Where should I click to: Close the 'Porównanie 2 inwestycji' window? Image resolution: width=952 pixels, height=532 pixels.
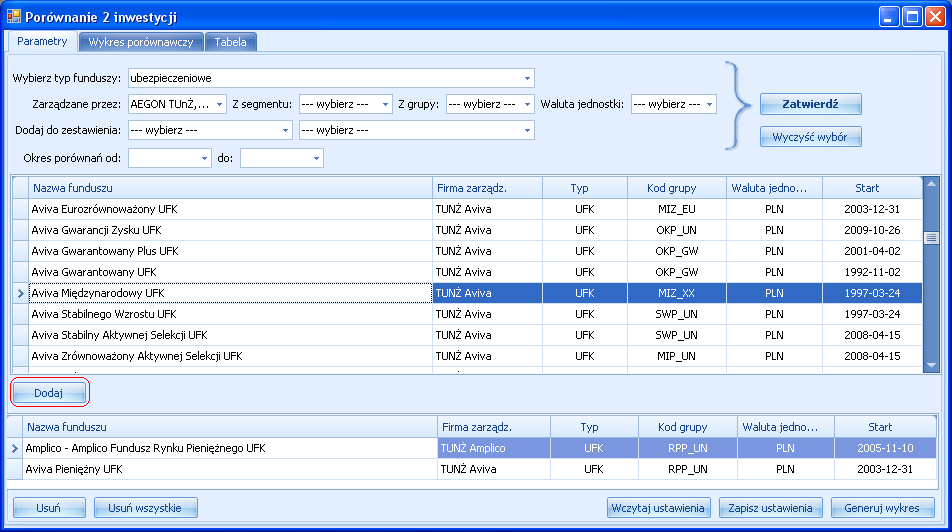[935, 16]
